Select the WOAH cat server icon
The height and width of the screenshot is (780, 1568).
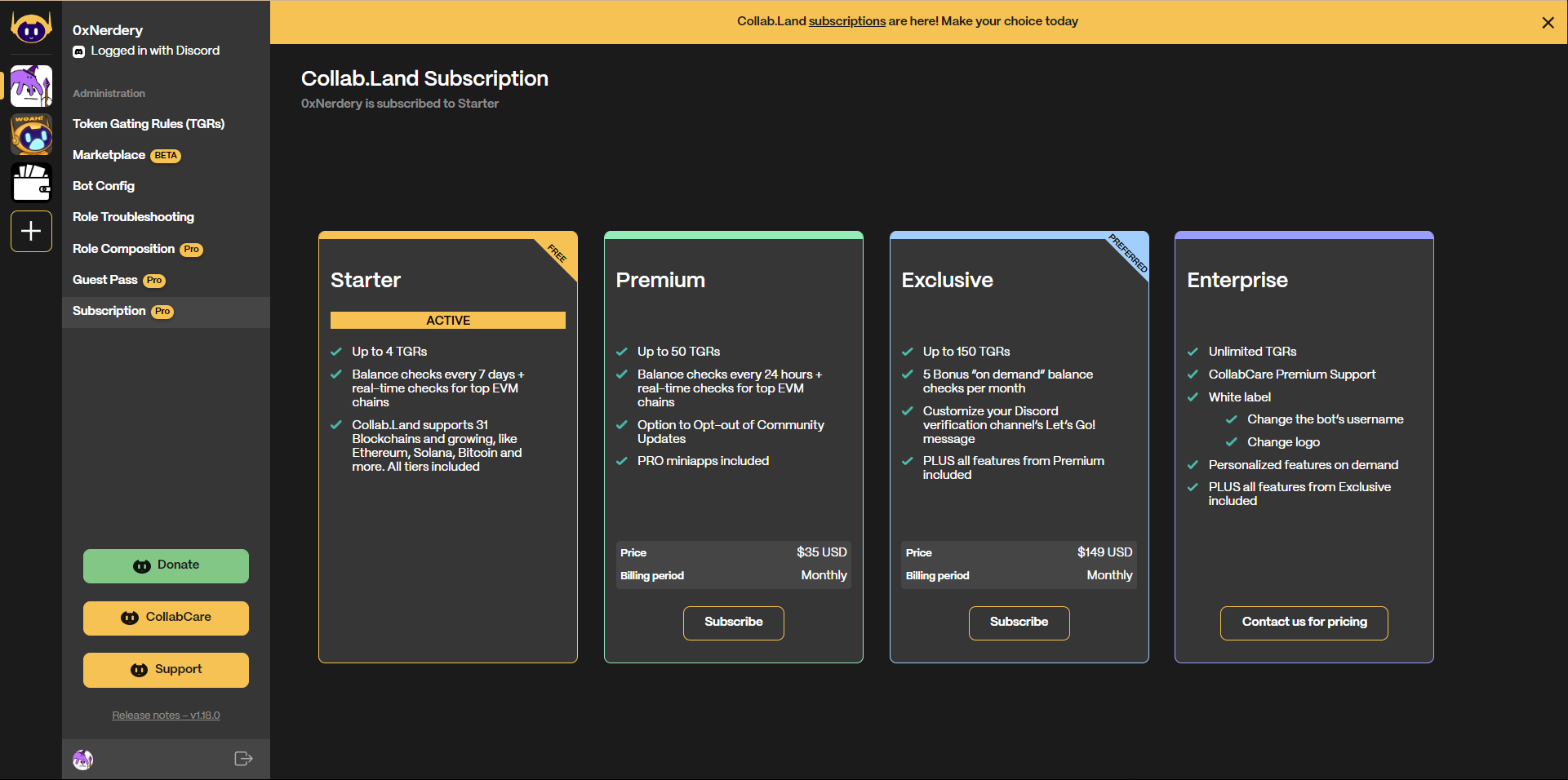31,134
